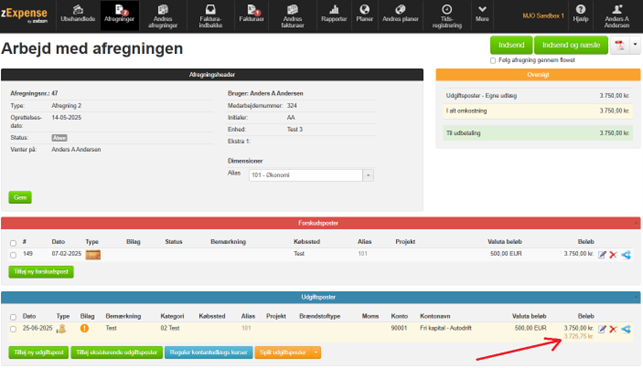Open the Split udgiftsposter dropdown arrow
This screenshot has height=368, width=643.
tap(316, 352)
